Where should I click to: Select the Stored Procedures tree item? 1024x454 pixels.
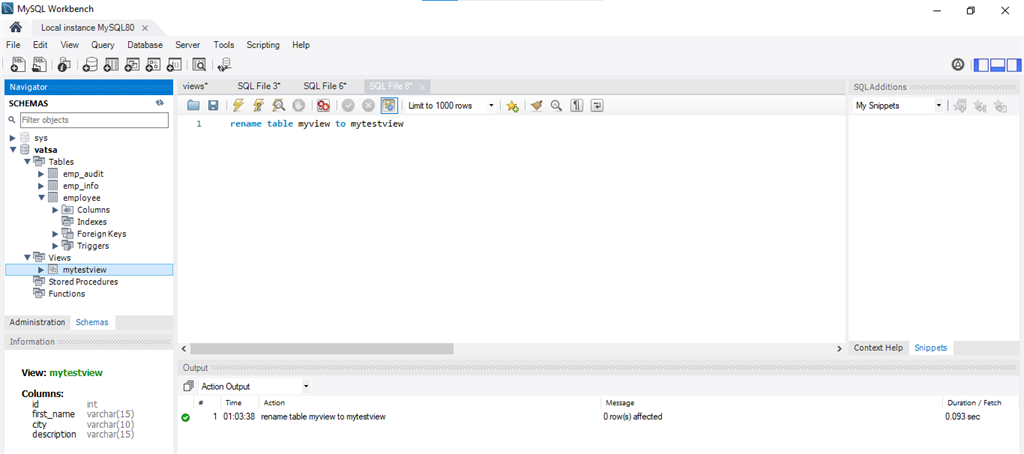coord(83,282)
